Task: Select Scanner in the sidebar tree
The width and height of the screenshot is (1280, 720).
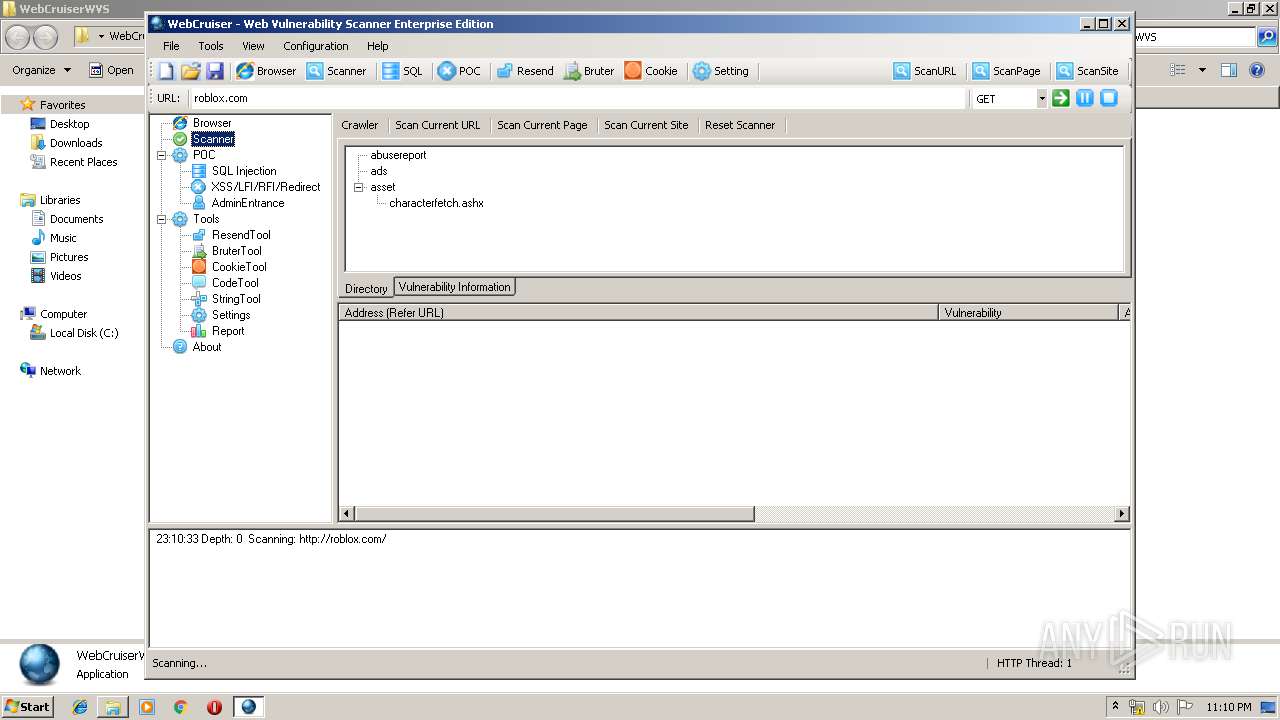Action: click(213, 139)
